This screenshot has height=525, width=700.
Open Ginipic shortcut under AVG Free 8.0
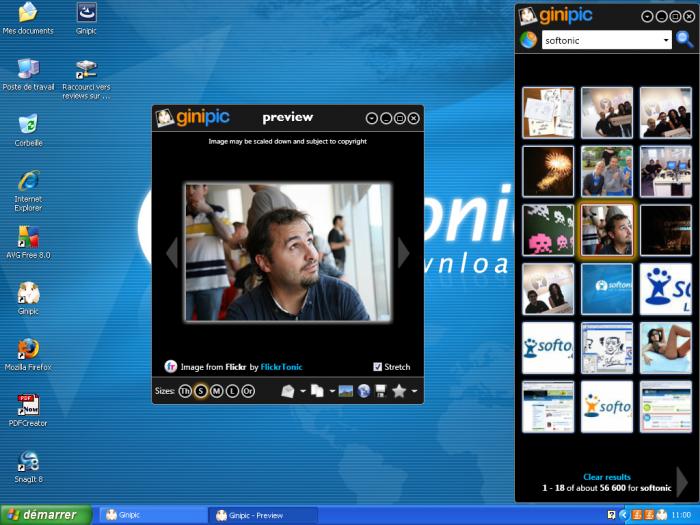pos(28,299)
